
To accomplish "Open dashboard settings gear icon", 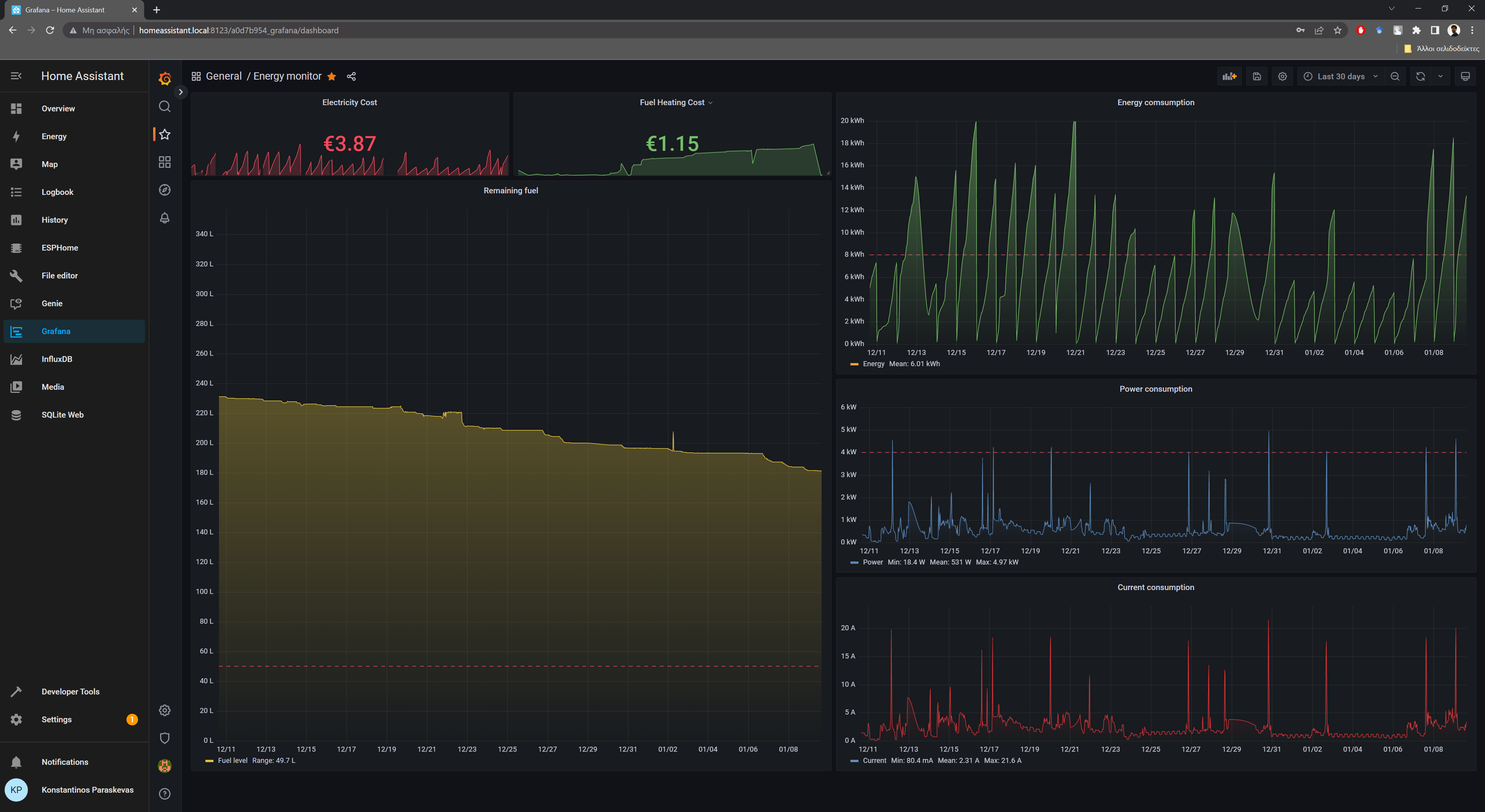I will (1282, 76).
